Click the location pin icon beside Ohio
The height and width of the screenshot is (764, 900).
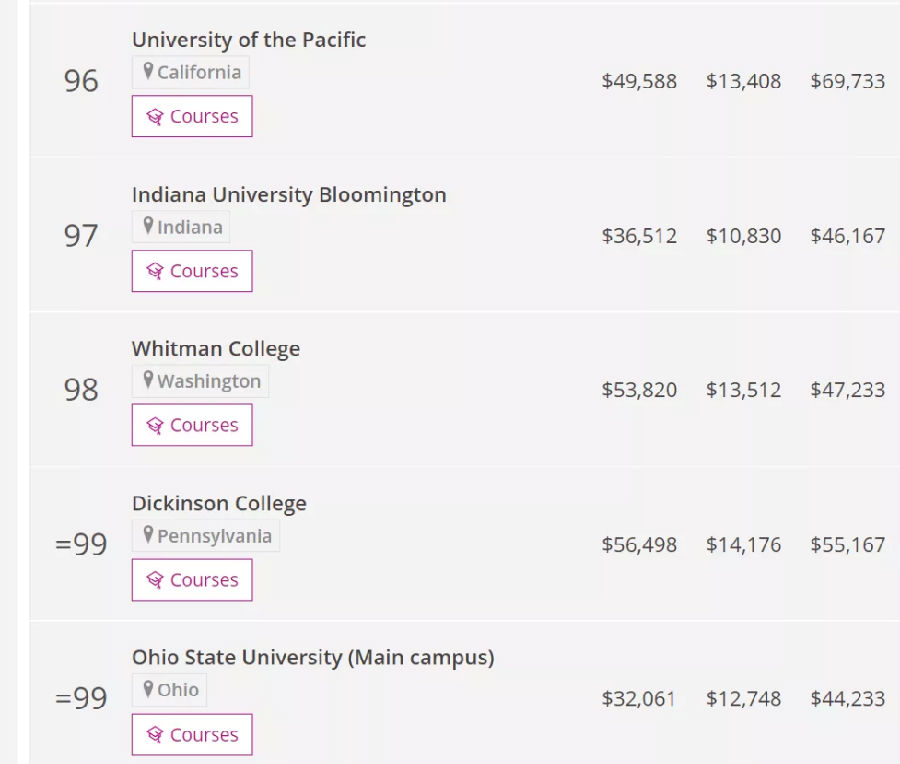click(x=148, y=690)
